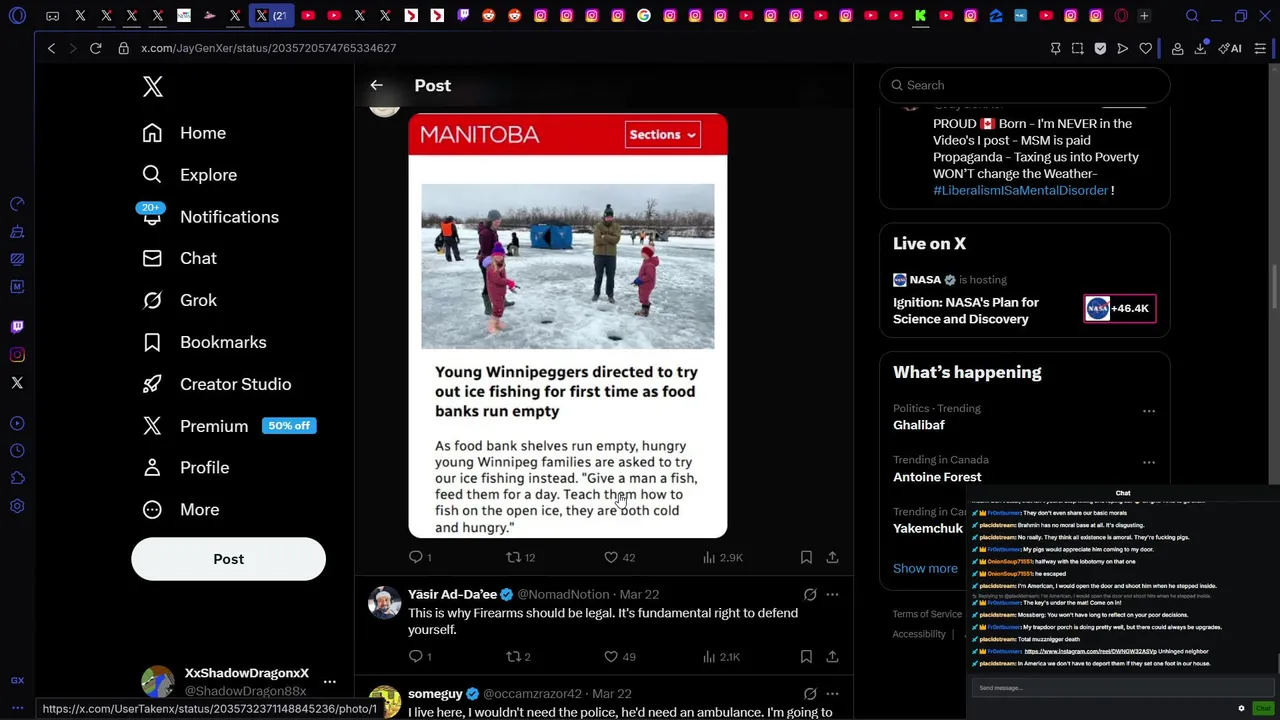Open #LiberalismIsAMentalDisorder hashtag link
Screen dimensions: 1280x720
pyautogui.click(x=1020, y=190)
